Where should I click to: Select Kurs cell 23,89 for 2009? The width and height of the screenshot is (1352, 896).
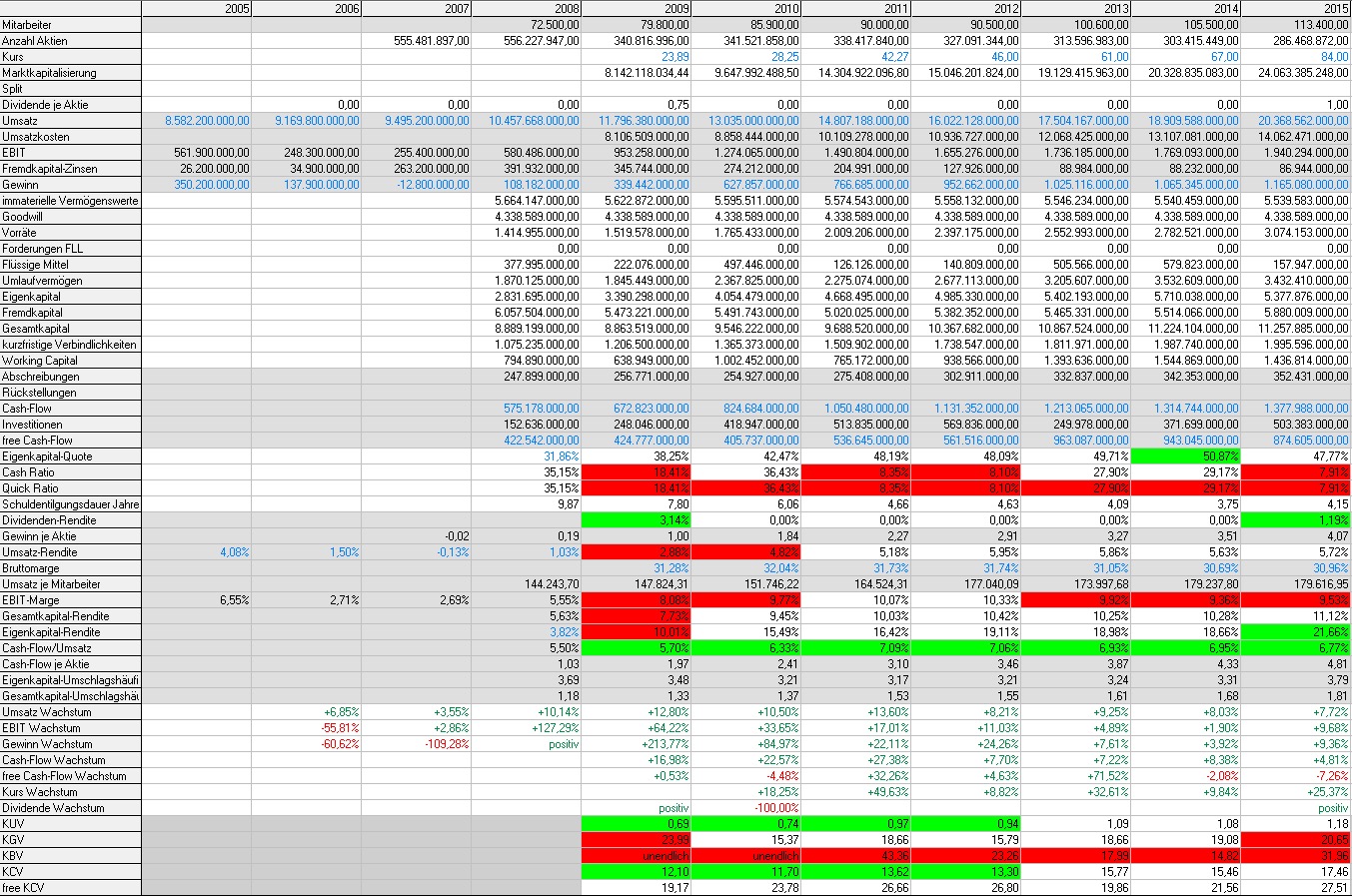click(637, 56)
